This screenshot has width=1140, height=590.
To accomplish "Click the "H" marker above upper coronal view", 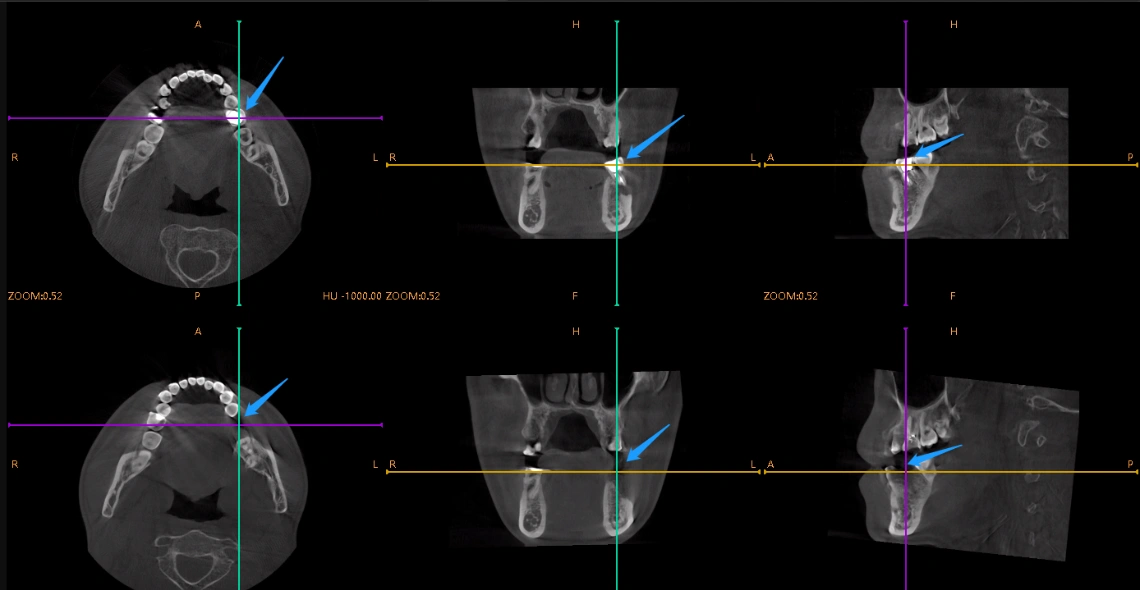I will (x=576, y=25).
